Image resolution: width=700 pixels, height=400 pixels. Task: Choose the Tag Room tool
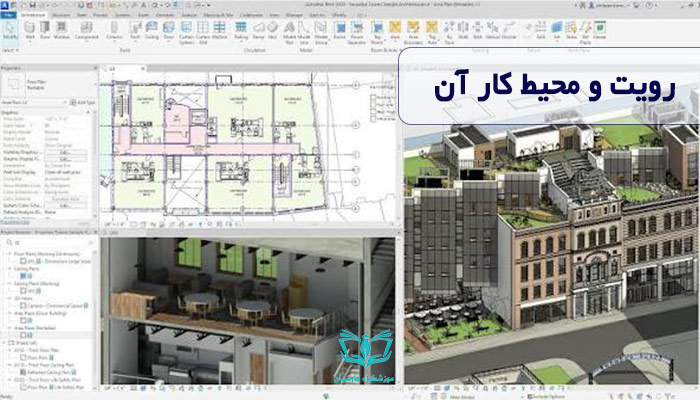pyautogui.click(x=377, y=33)
